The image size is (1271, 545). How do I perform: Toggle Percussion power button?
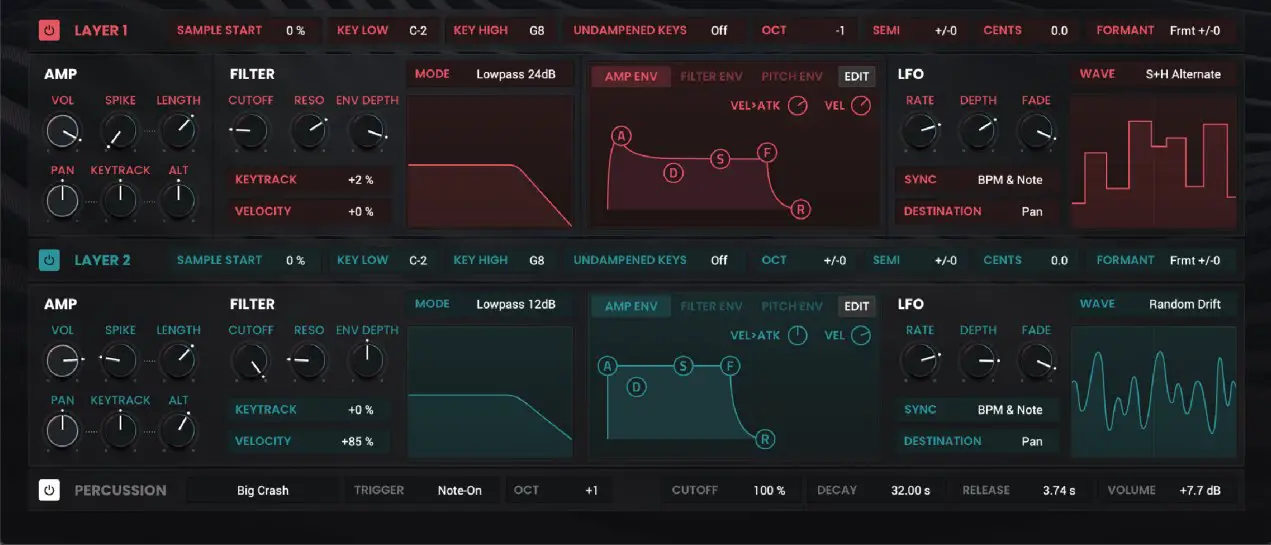49,490
